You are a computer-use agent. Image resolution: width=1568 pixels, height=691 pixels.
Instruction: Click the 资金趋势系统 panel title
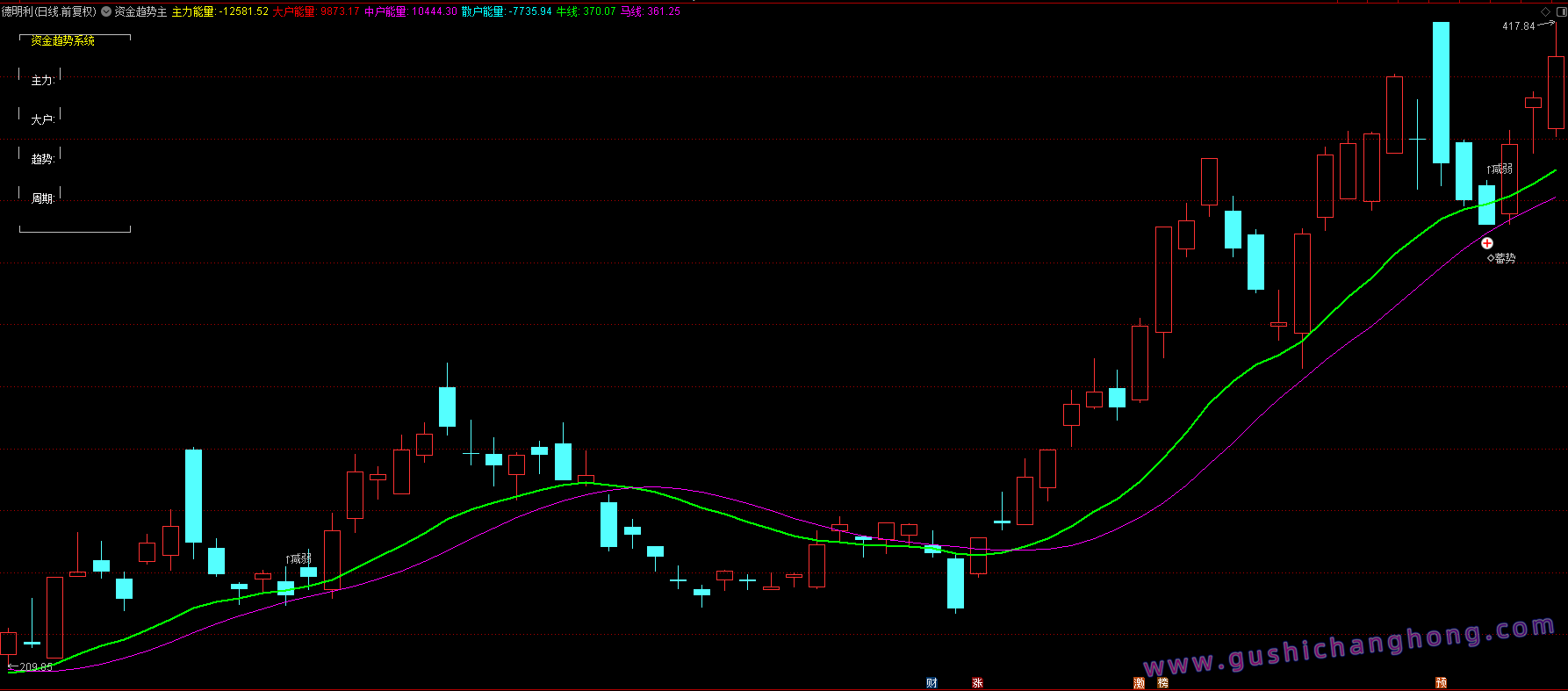click(63, 40)
